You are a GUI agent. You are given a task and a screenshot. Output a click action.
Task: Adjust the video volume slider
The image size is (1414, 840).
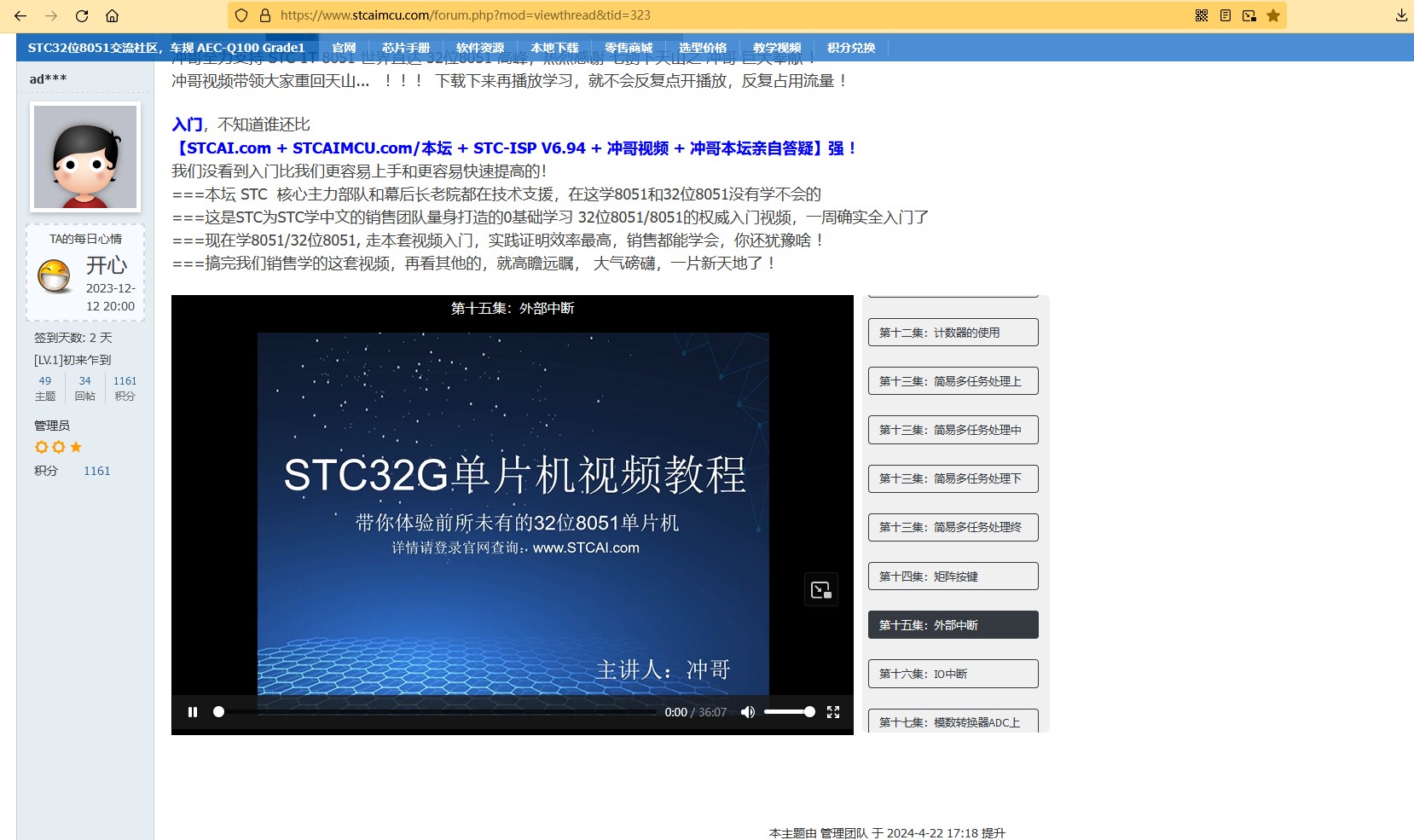[789, 712]
